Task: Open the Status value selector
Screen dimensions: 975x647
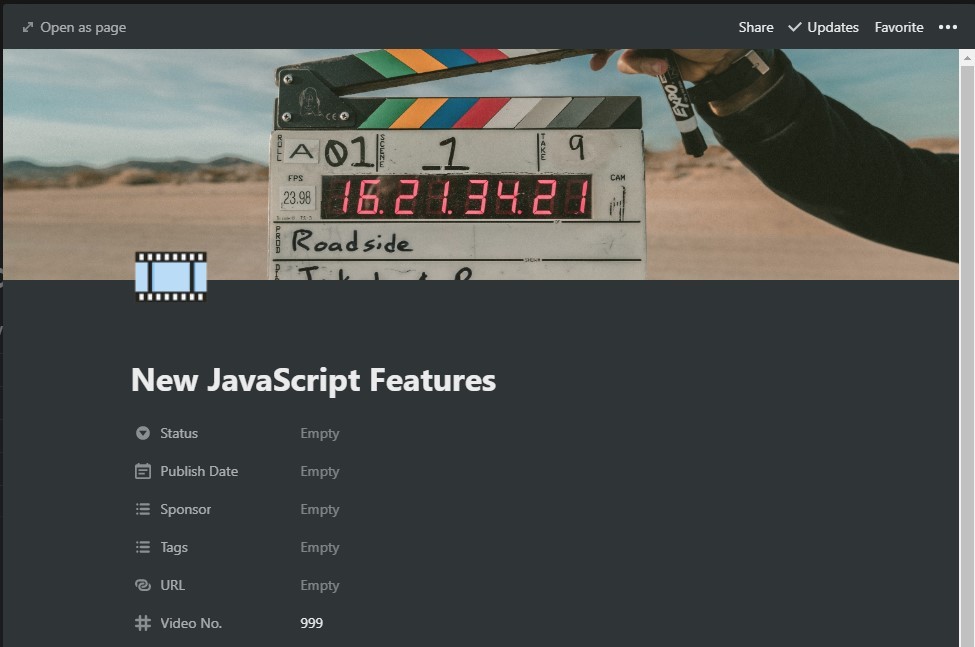Action: click(x=319, y=433)
